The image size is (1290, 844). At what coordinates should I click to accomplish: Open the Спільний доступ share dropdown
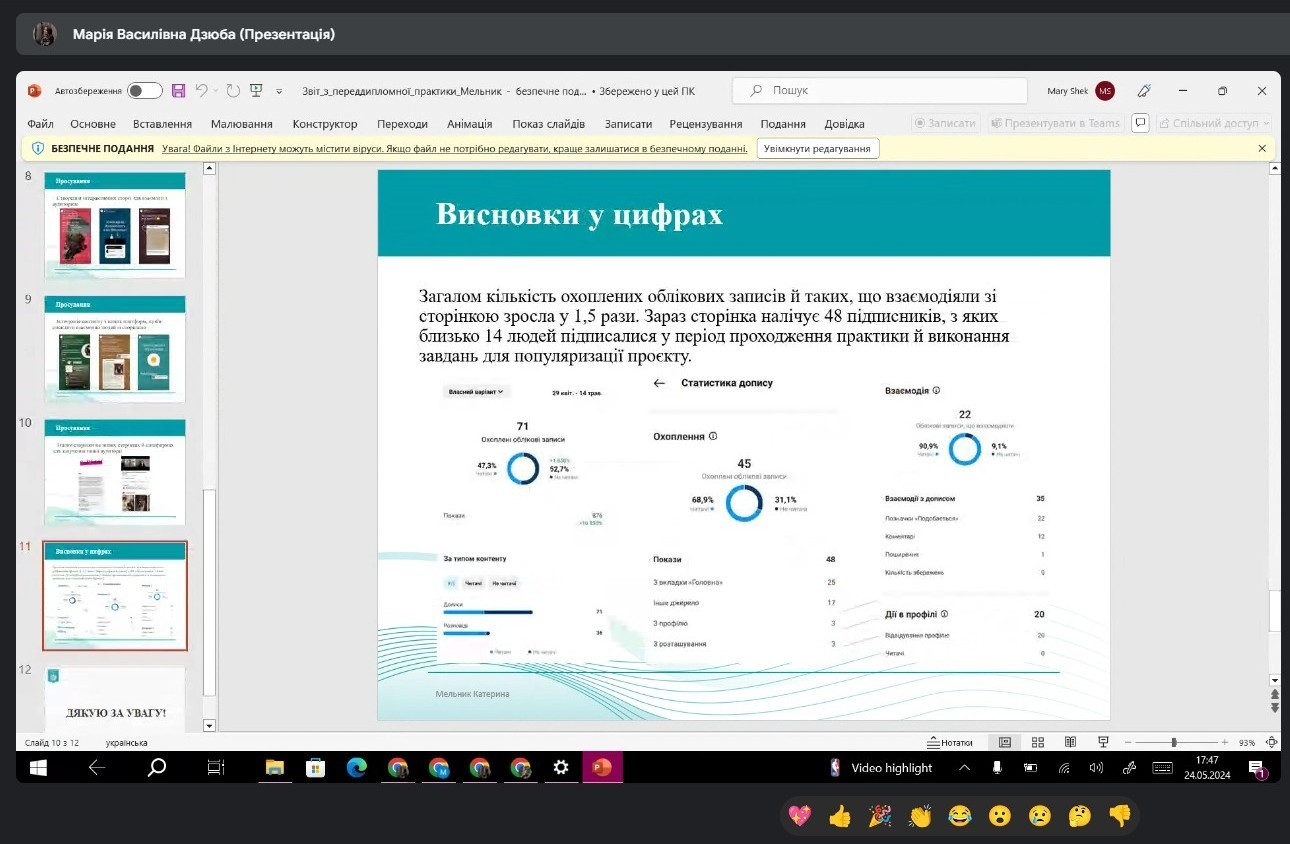click(x=1214, y=123)
